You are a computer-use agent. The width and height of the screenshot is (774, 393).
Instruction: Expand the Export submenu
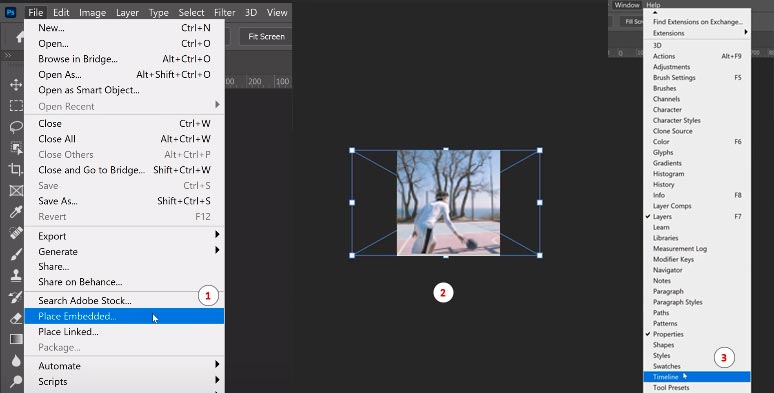point(124,236)
